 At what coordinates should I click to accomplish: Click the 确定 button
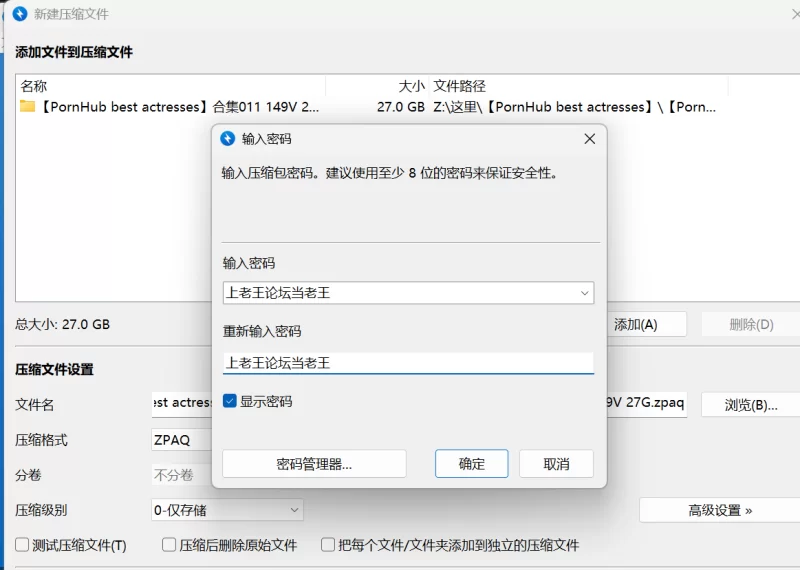(471, 464)
